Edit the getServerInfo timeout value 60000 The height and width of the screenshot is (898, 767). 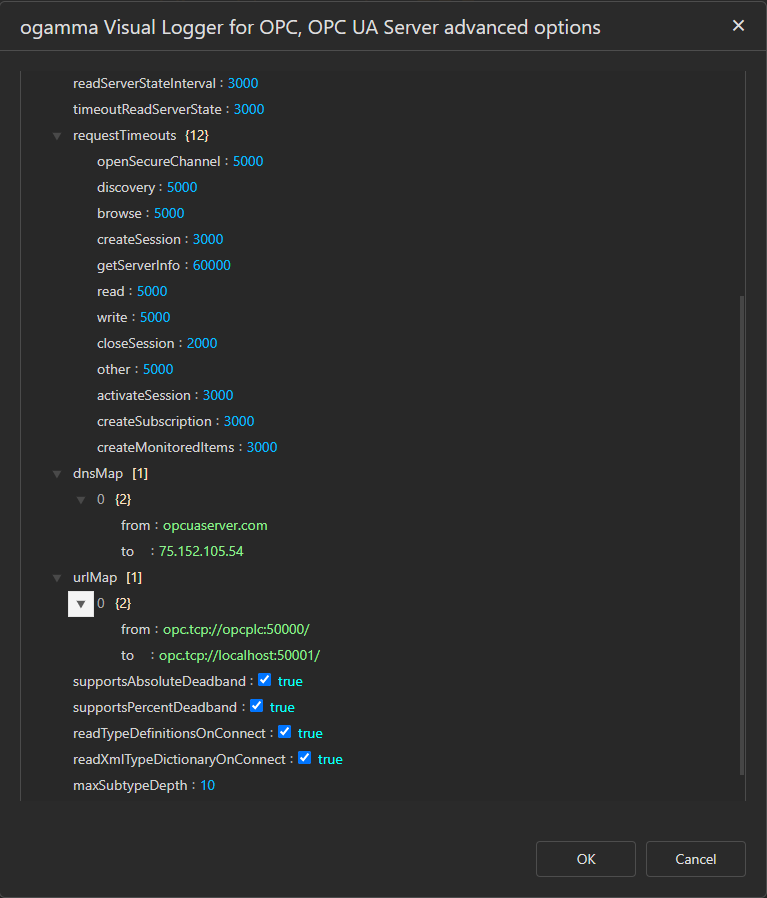212,265
